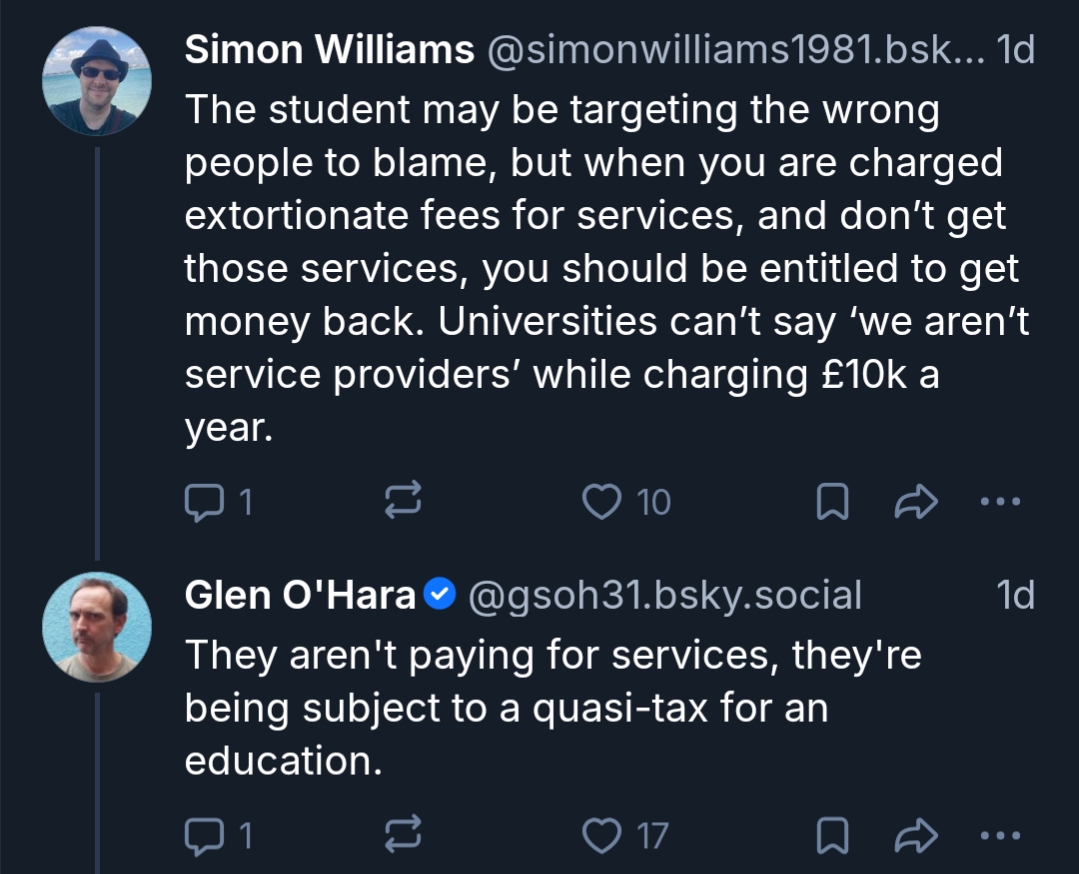Open more options on Glen O'Hara's post
Image resolution: width=1079 pixels, height=874 pixels.
click(x=1000, y=834)
